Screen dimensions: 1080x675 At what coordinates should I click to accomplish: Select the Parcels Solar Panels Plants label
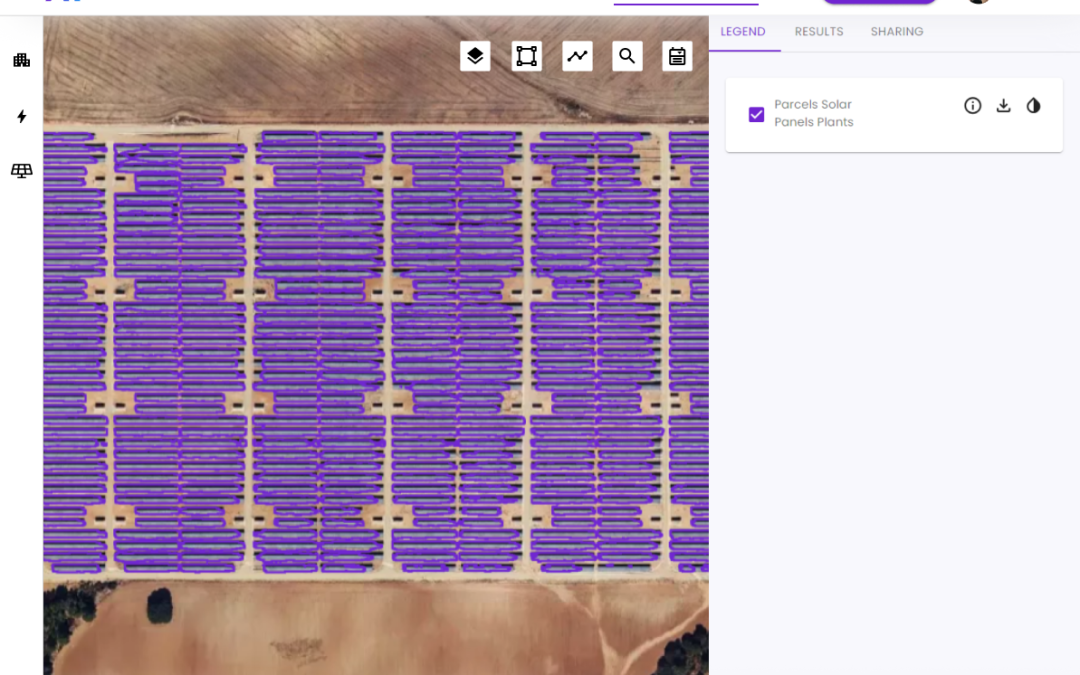(813, 113)
